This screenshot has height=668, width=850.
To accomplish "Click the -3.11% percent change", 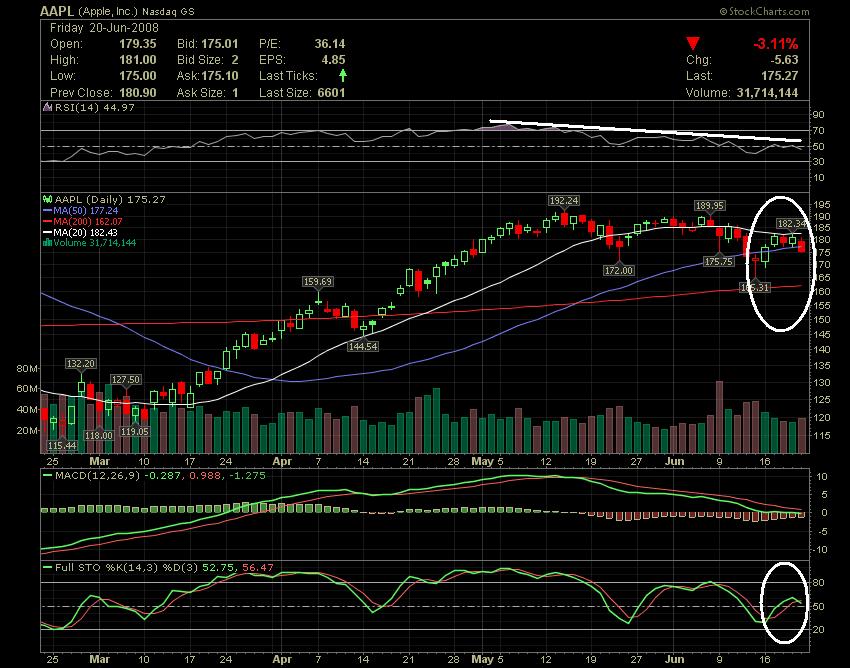I will (775, 44).
